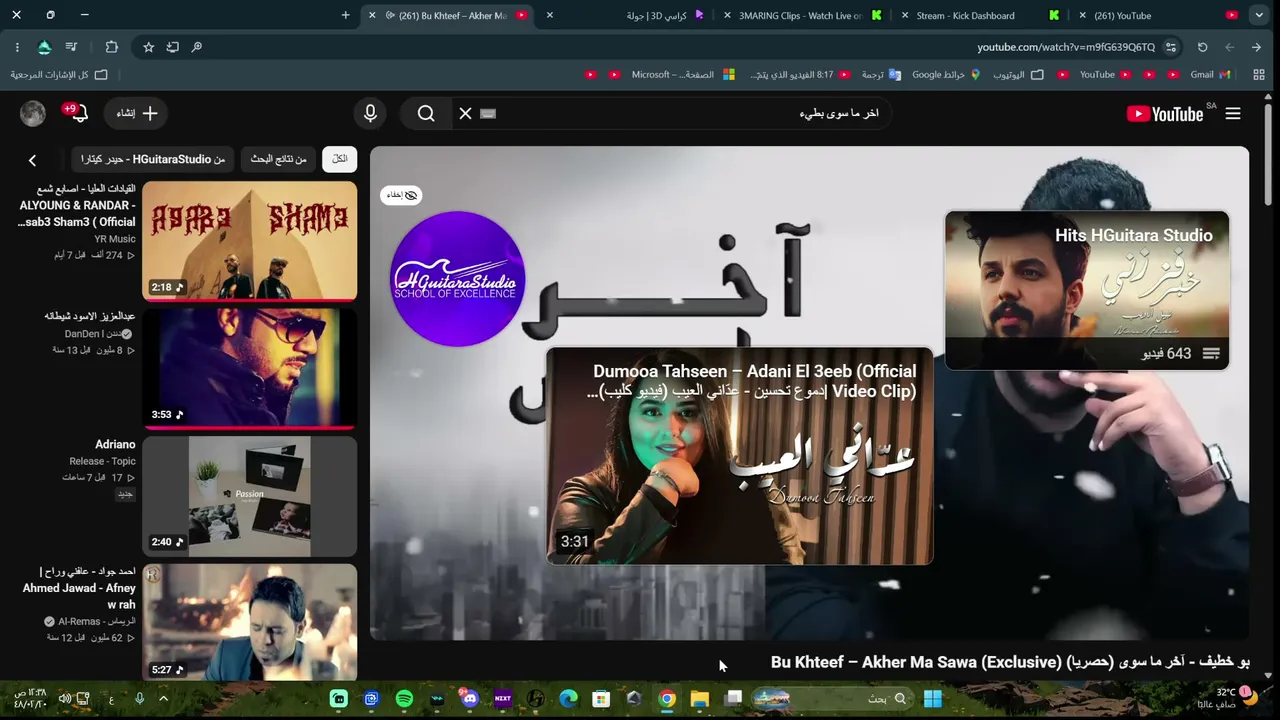Clear the YouTube search query
The height and width of the screenshot is (720, 1280).
tap(465, 114)
